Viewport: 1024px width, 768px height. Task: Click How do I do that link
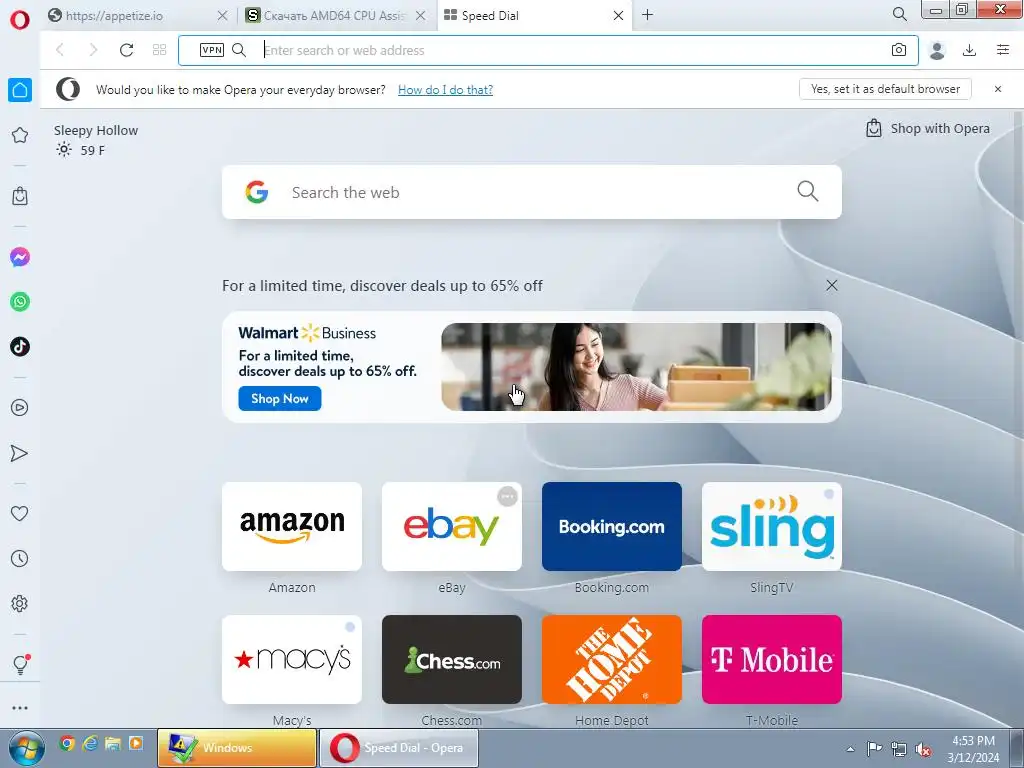tap(445, 89)
